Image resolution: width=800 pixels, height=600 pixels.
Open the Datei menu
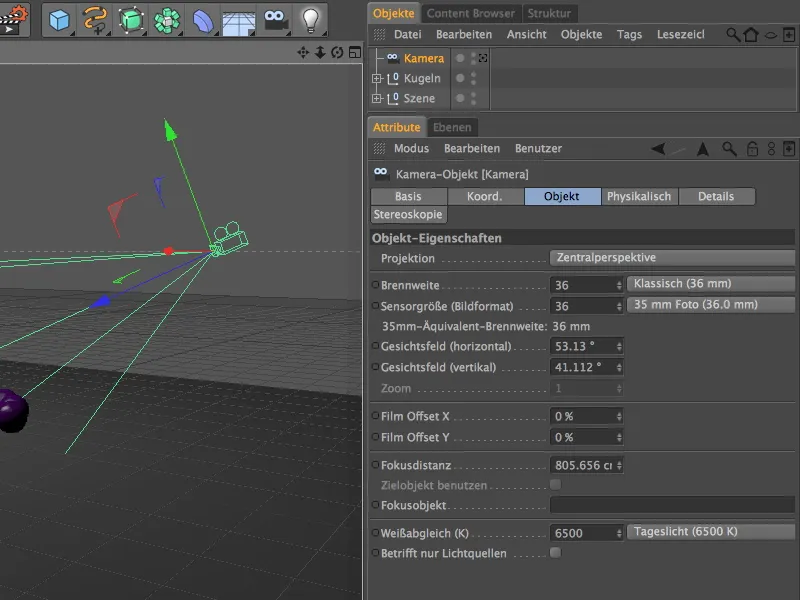(x=408, y=35)
